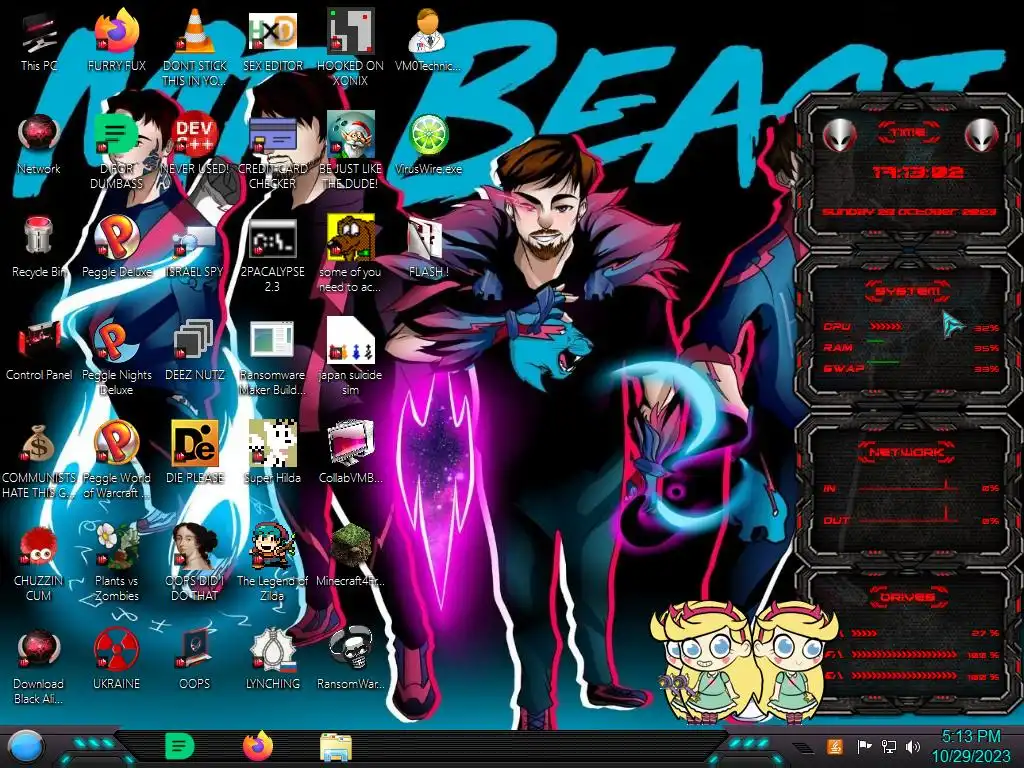
Task: Select the Super Hilda game shortcut
Action: pos(272,453)
